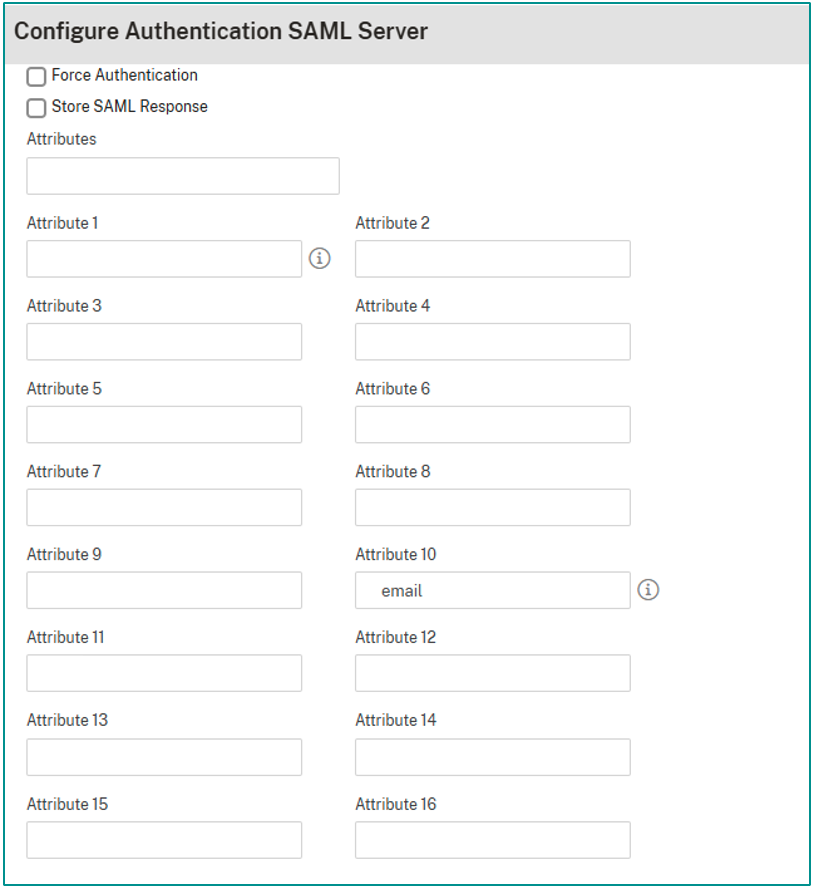Viewport: 813px width, 889px height.
Task: Click the Attribute 12 text box
Action: pyautogui.click(x=491, y=673)
